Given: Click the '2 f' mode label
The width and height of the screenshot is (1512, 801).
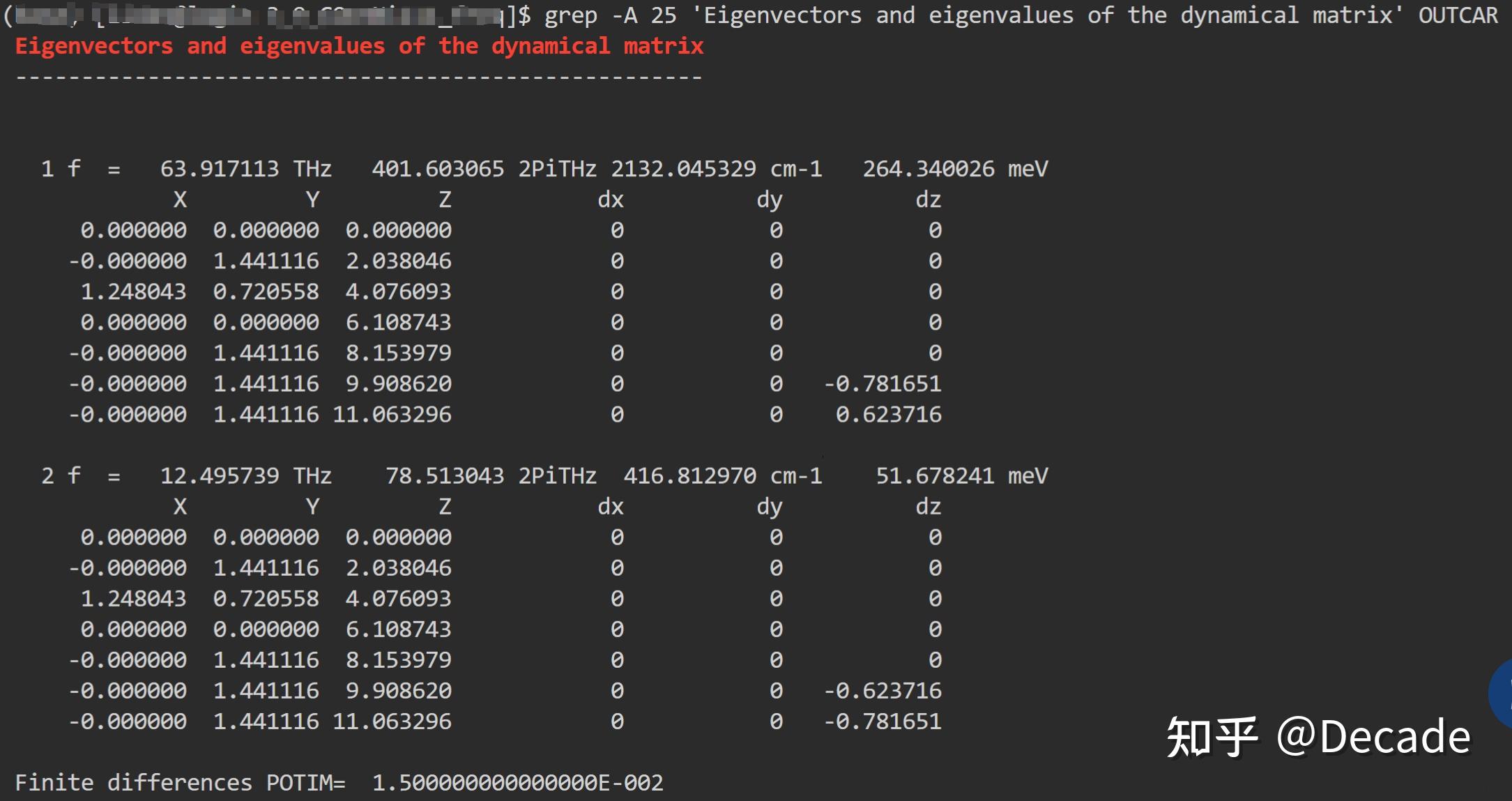Looking at the screenshot, I should coord(61,475).
